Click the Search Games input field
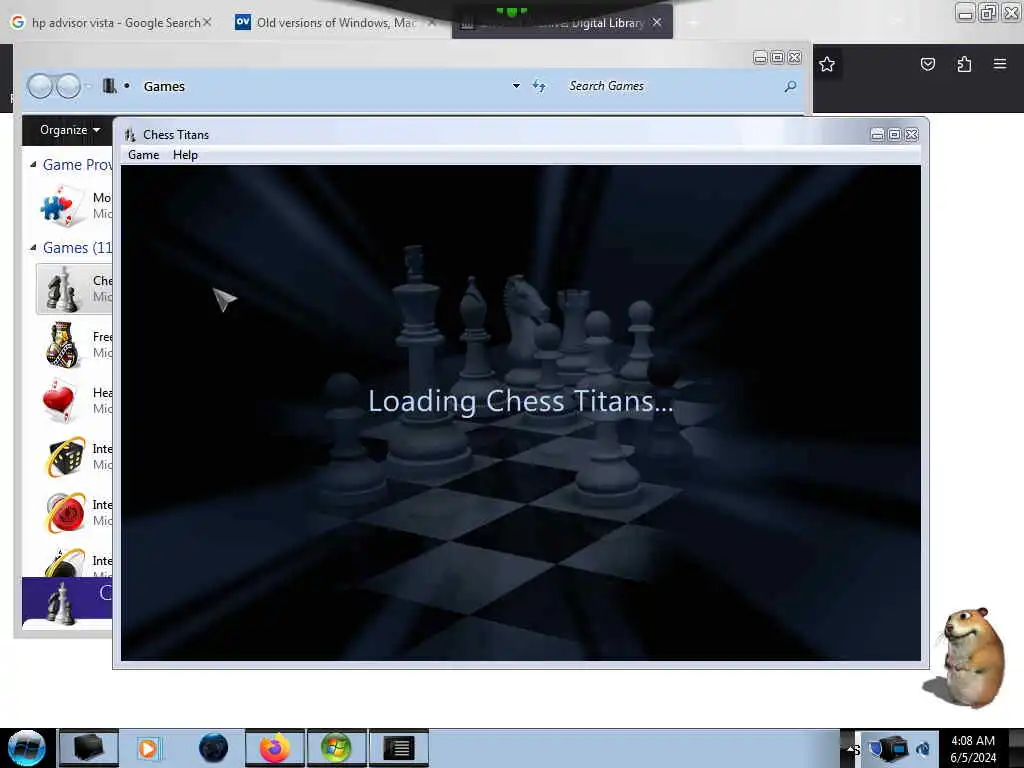 coord(671,86)
